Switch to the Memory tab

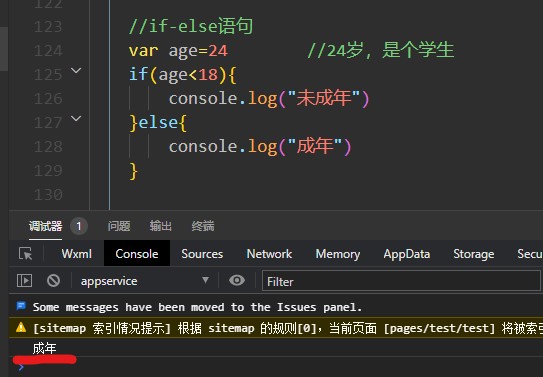pos(338,254)
